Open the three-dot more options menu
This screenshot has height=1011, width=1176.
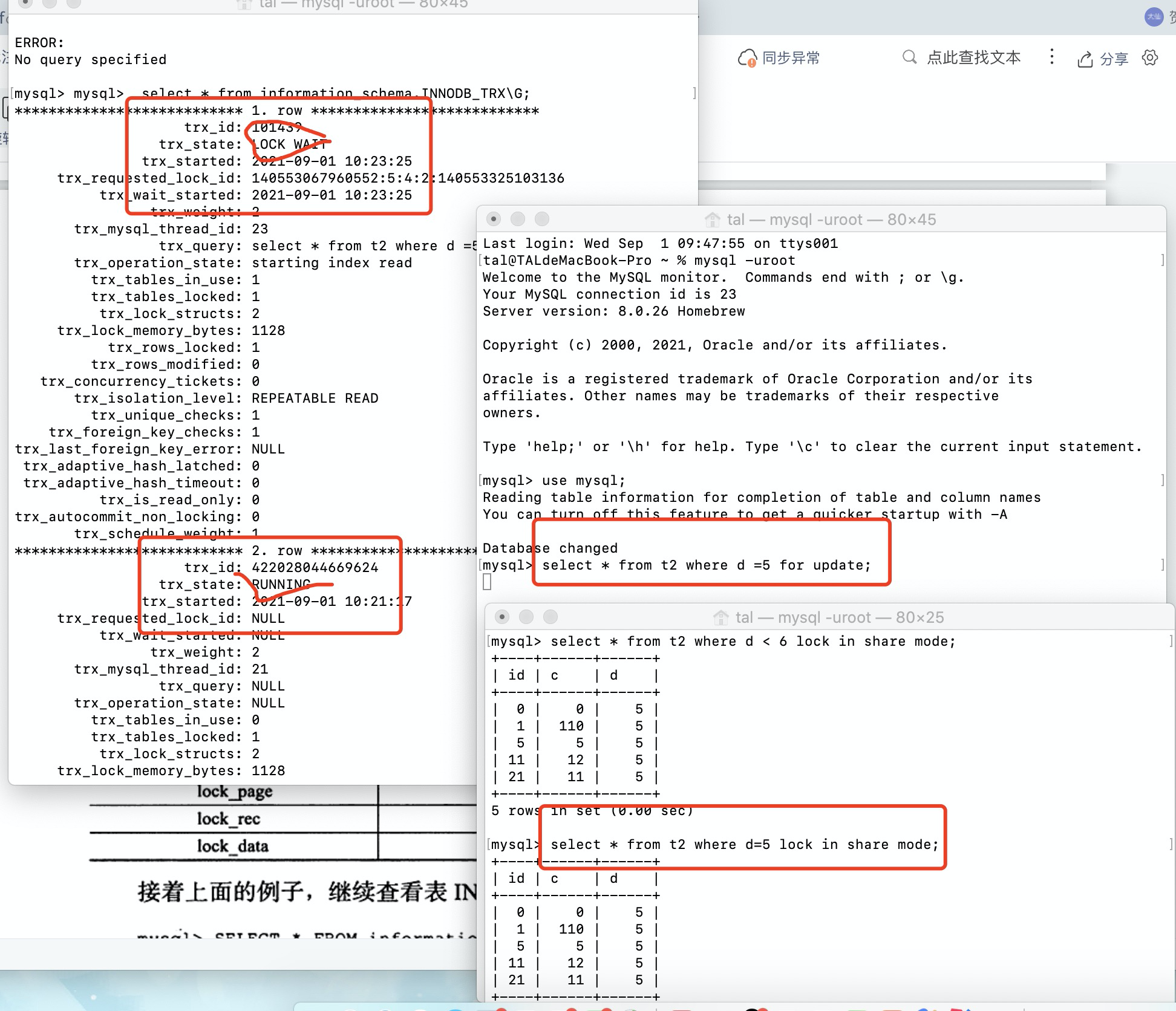1052,57
